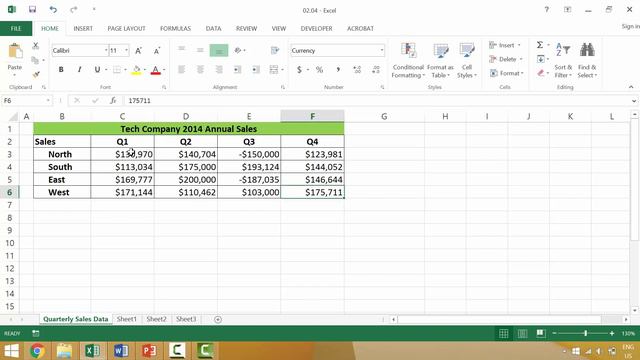
Task: Click the Paste clipboard icon
Action: pos(15,52)
